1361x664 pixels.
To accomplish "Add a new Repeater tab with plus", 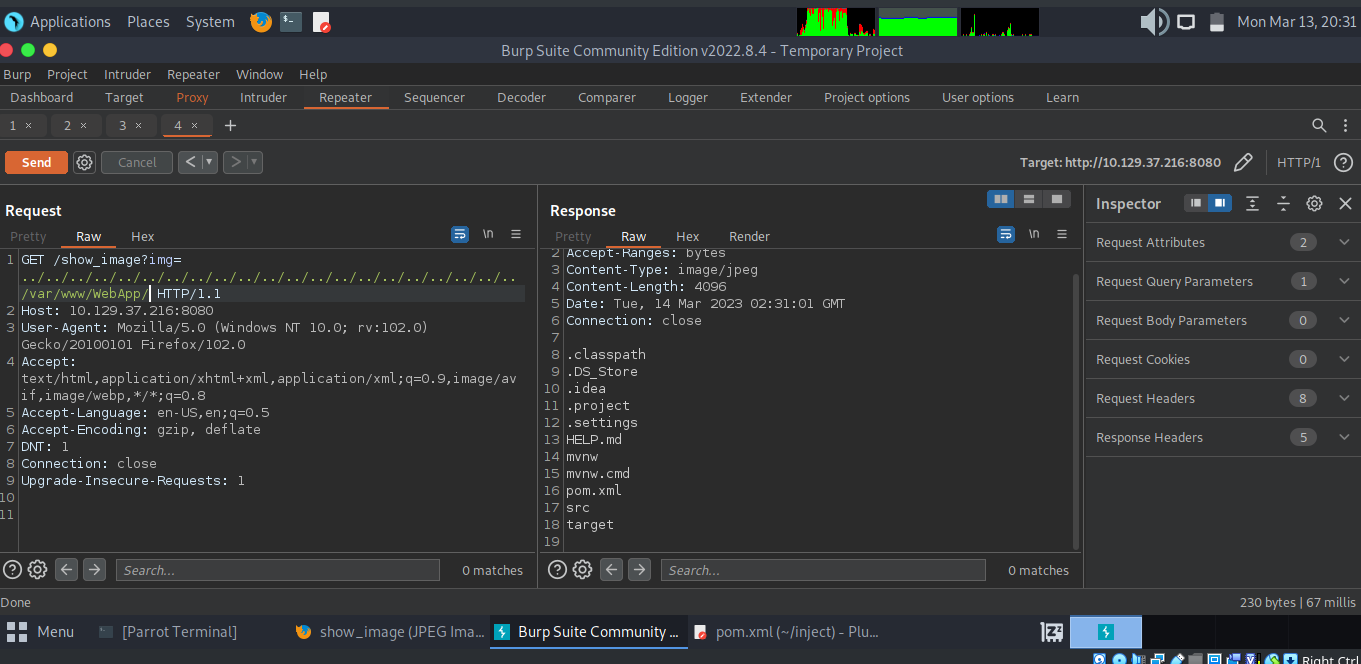I will tap(230, 125).
